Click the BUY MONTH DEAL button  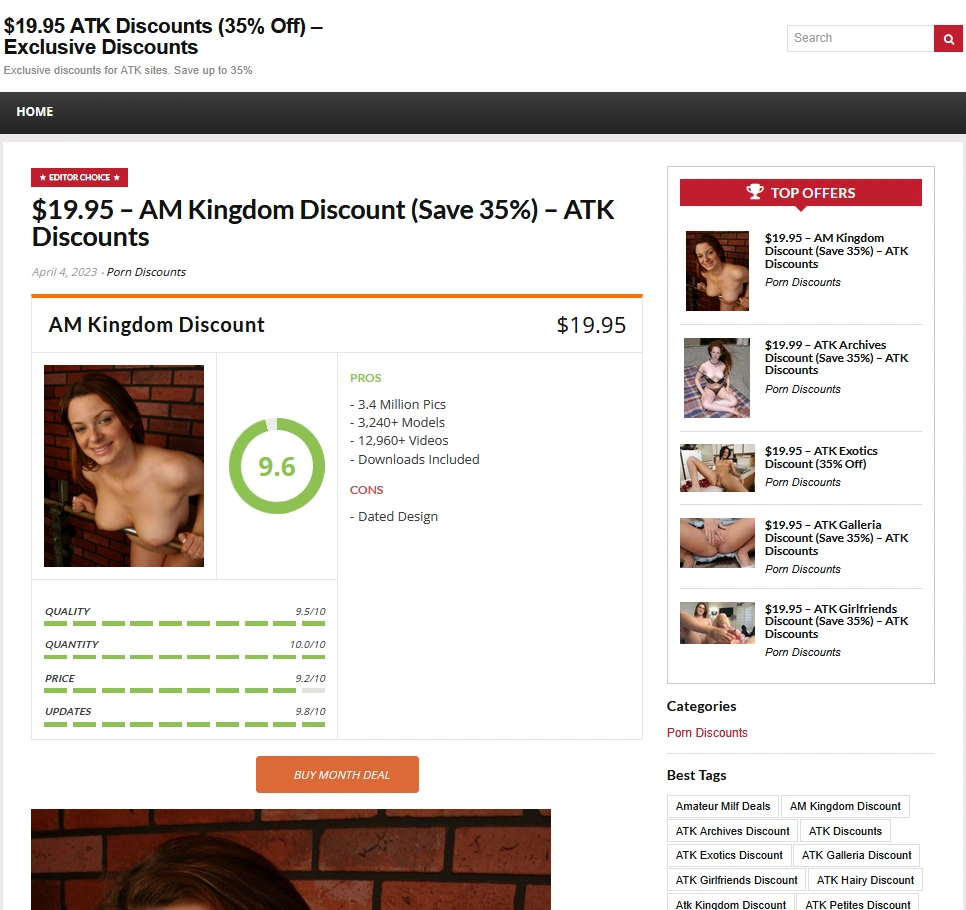(338, 774)
